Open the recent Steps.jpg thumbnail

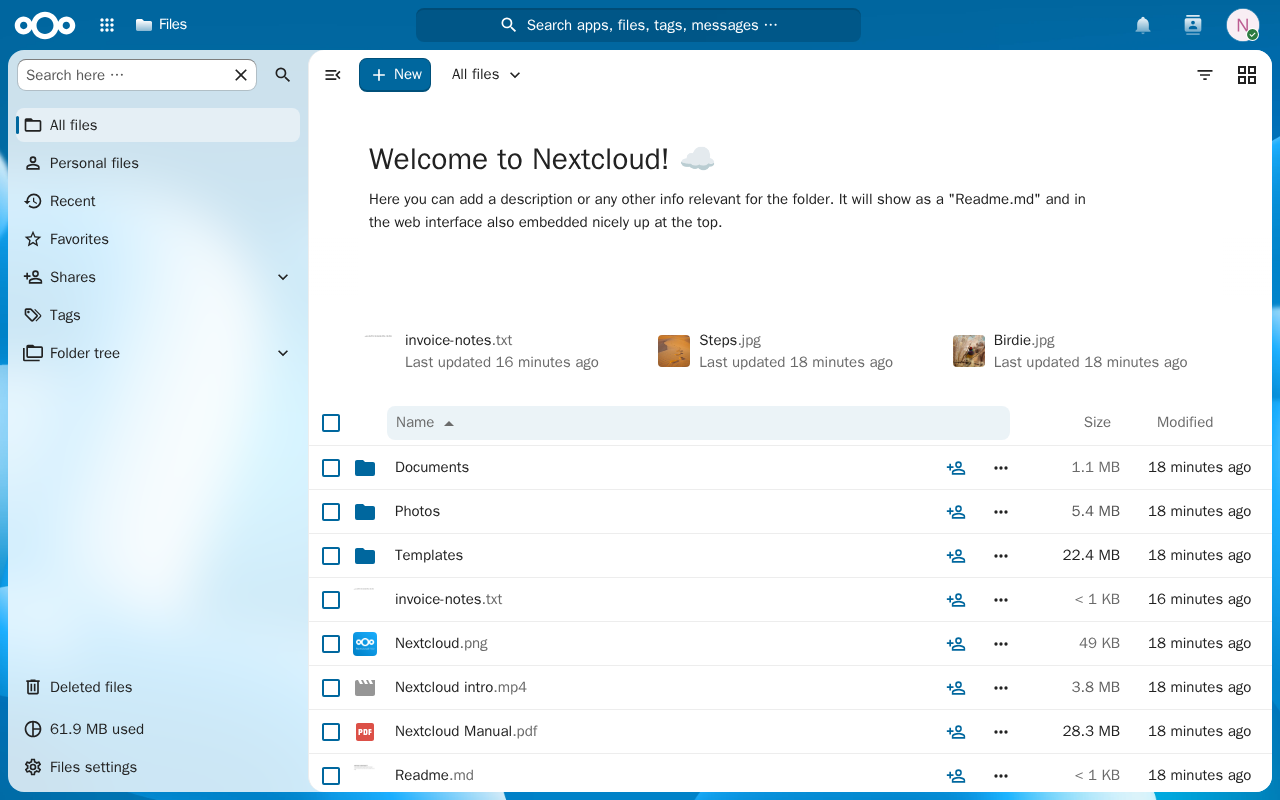674,351
